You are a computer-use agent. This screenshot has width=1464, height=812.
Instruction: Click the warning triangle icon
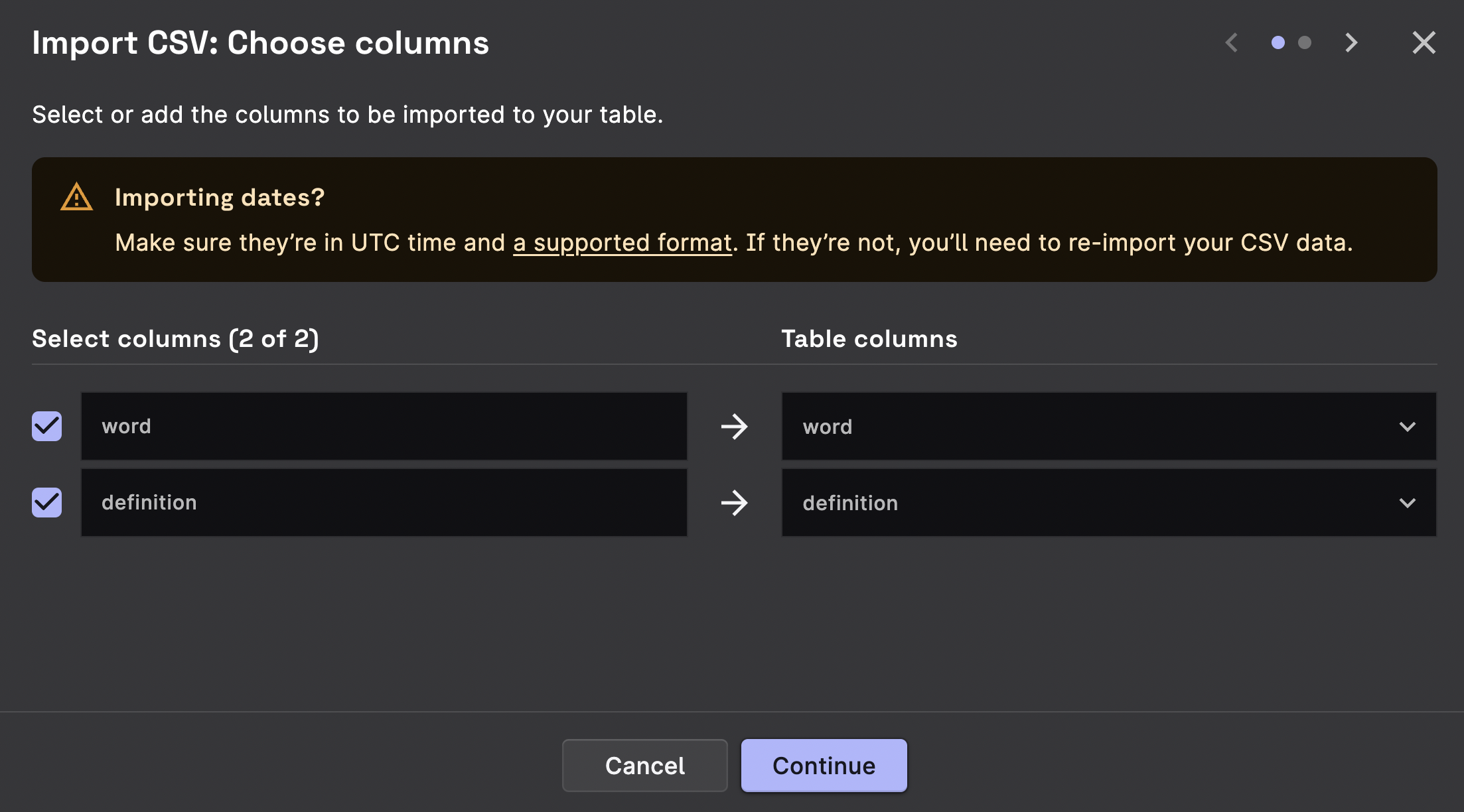[x=76, y=197]
